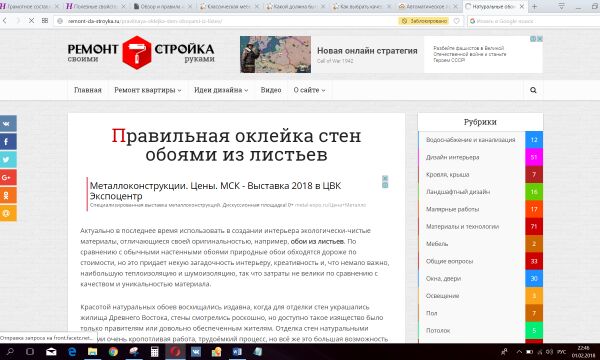Image resolution: width=600 pixels, height=360 pixels.
Task: Launch Google Chrome from taskbar
Action: tap(113, 351)
